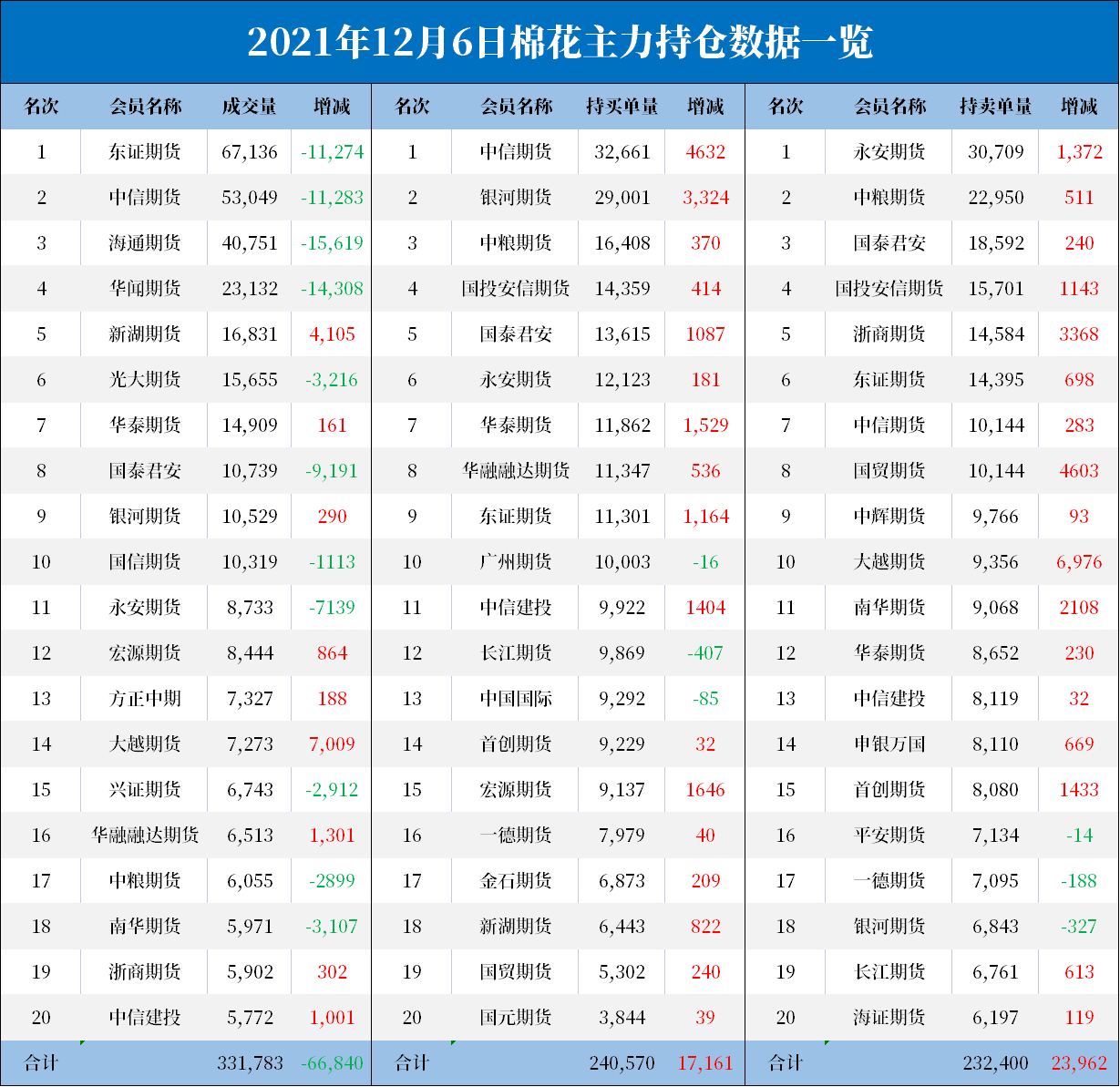Select the red value 4632
The image size is (1120, 1087).
click(x=705, y=152)
